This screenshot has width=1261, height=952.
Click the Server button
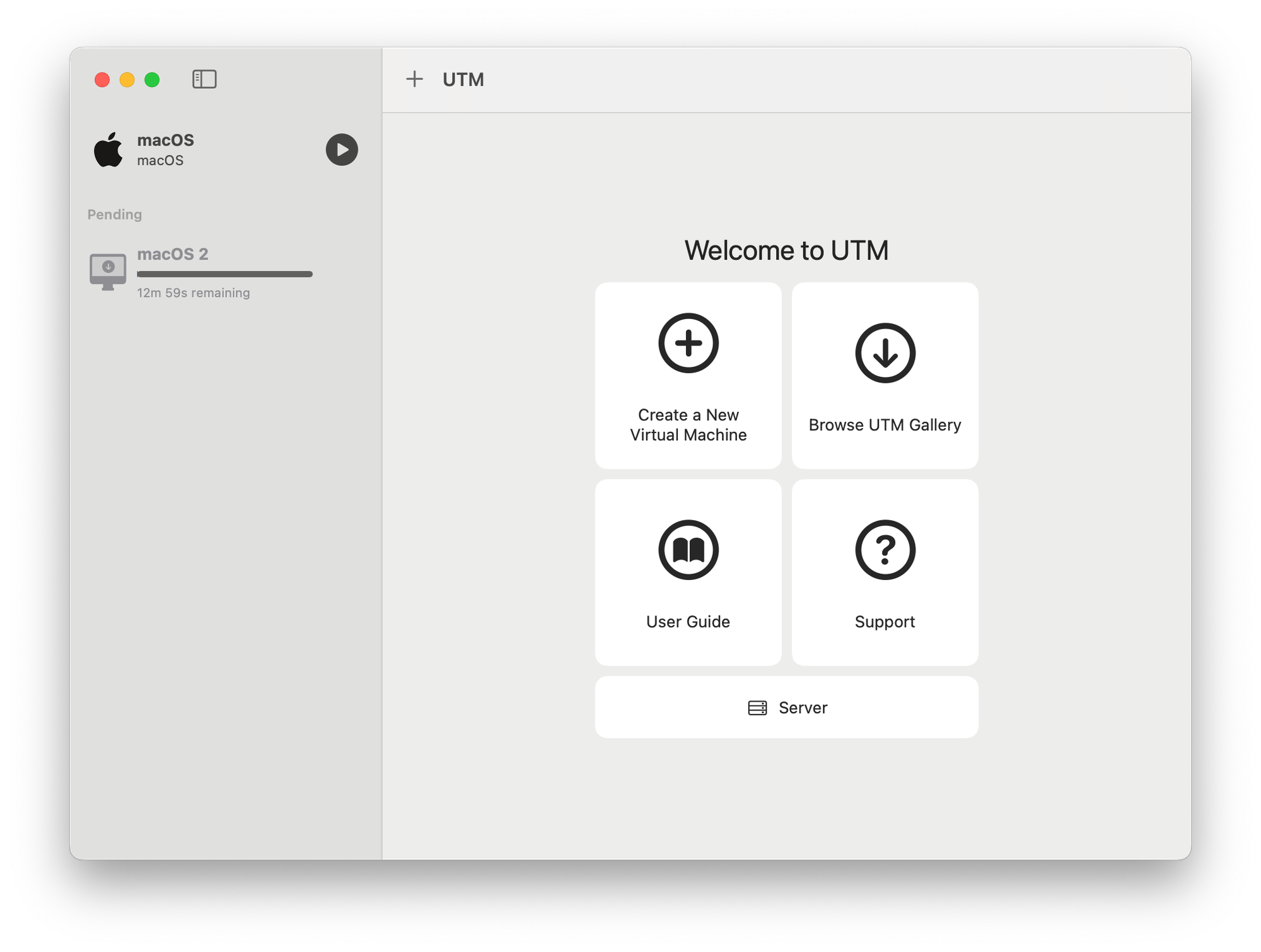786,707
